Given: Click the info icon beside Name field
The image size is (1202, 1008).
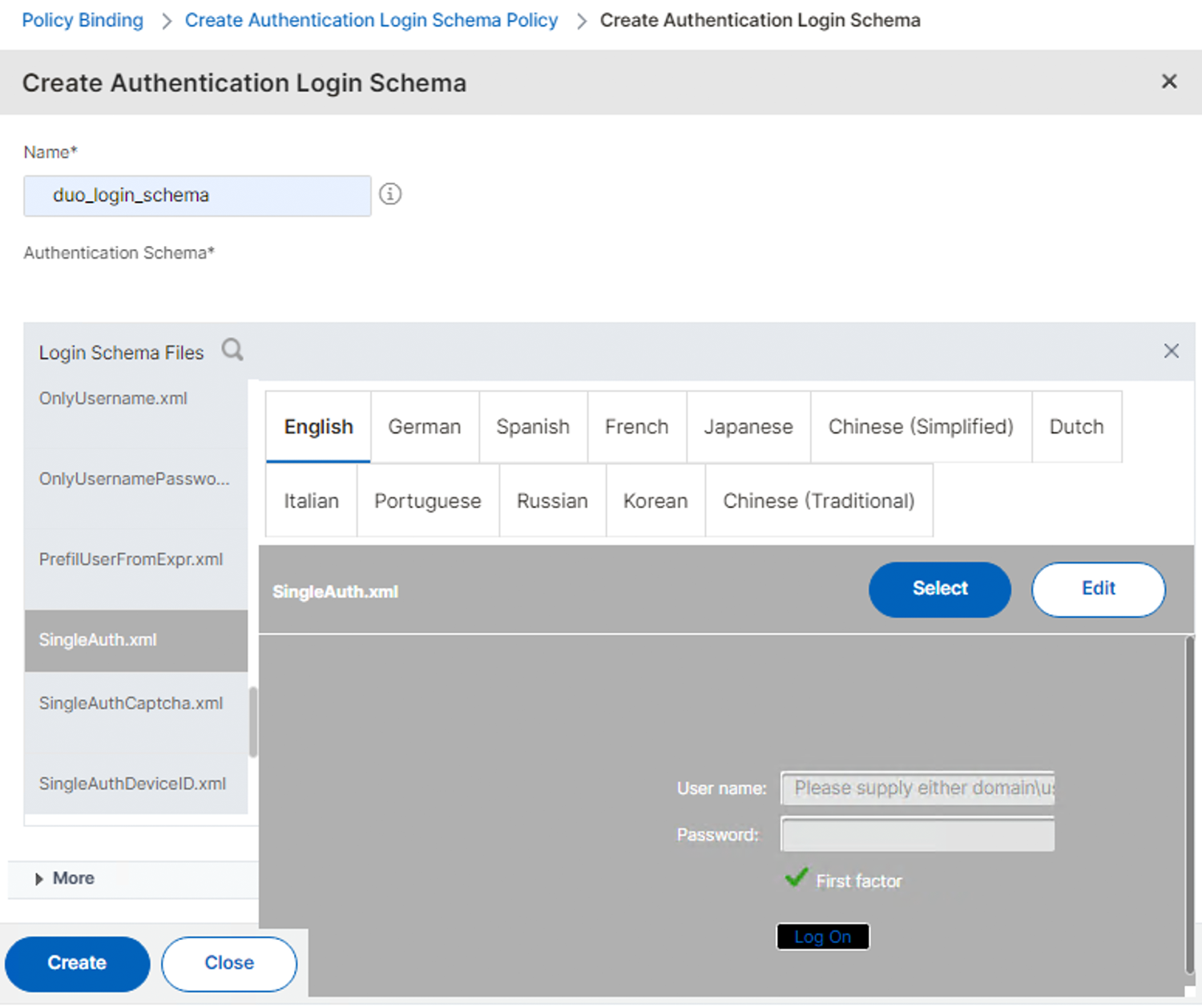Looking at the screenshot, I should click(390, 194).
